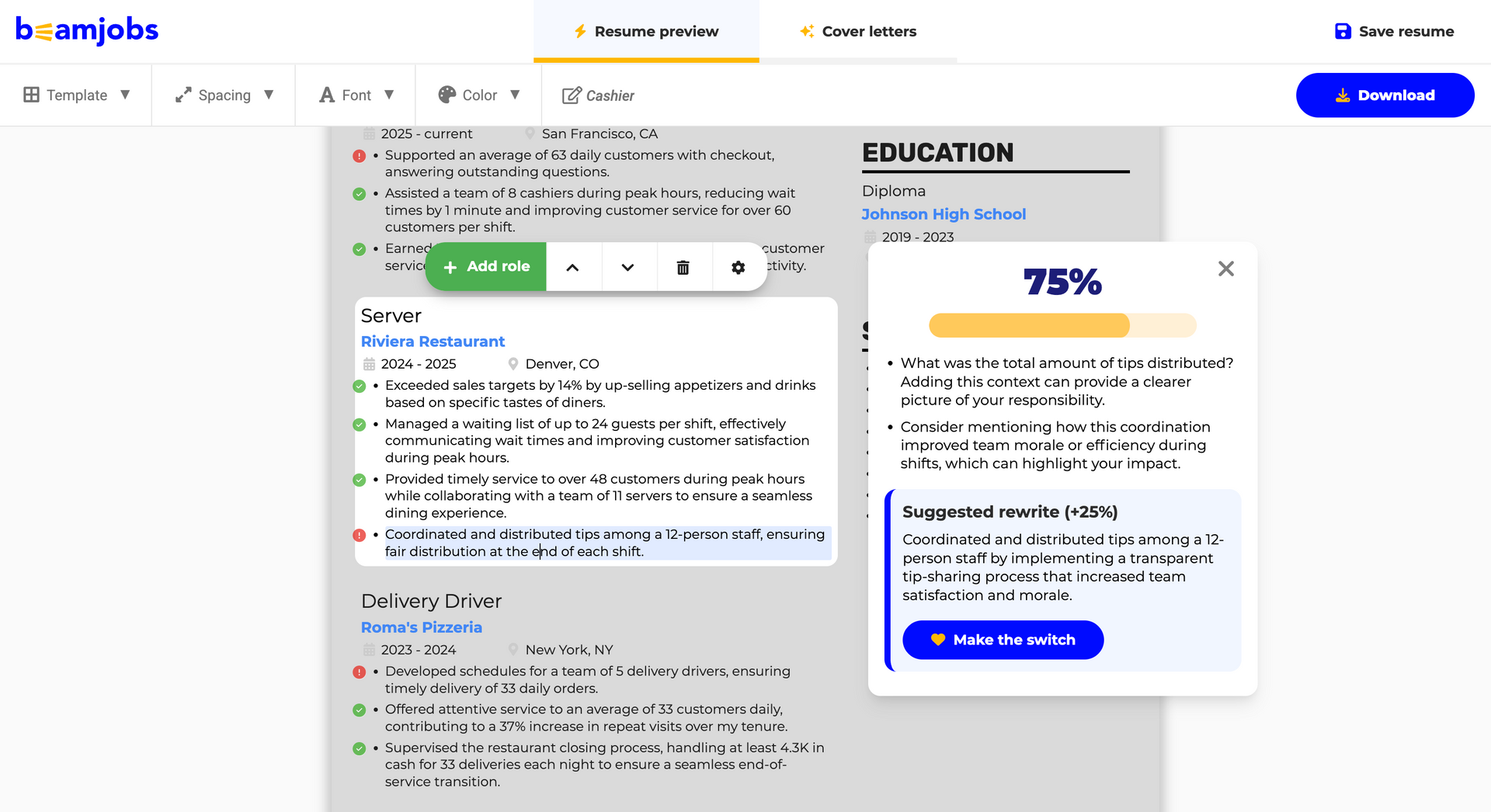The width and height of the screenshot is (1491, 812).
Task: Click the 75% score value
Action: (1062, 282)
